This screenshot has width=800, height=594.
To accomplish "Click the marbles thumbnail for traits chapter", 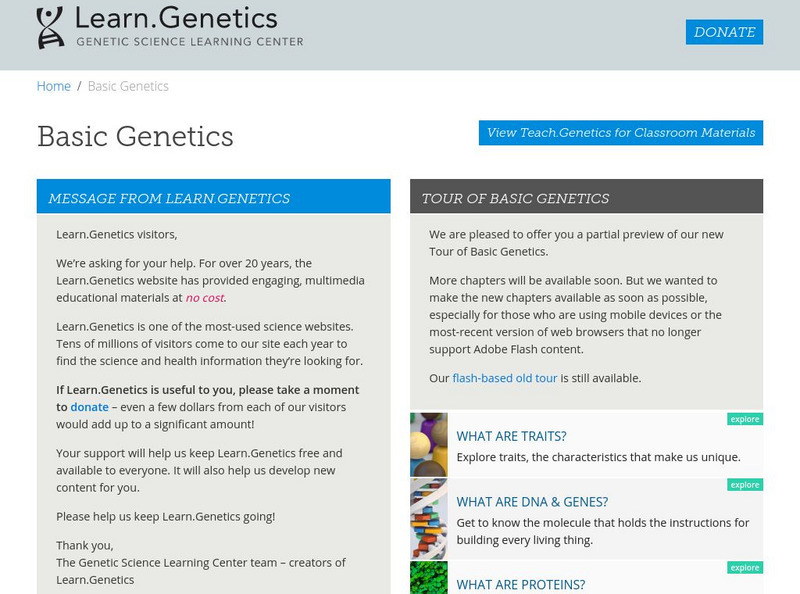I will coord(427,441).
